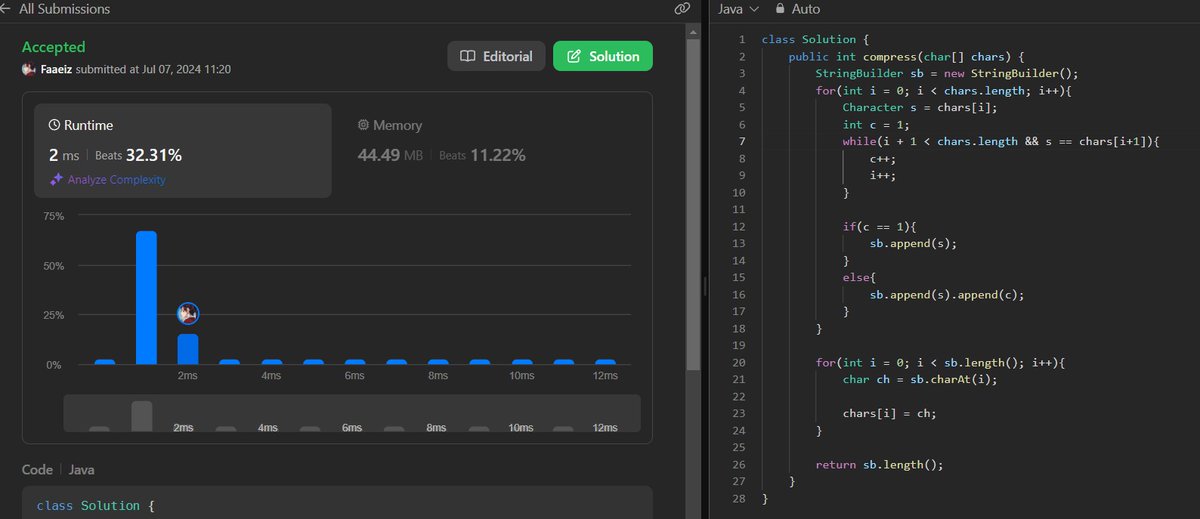Click 'Beats 11.22%' memory text
1200x519 pixels.
click(482, 155)
